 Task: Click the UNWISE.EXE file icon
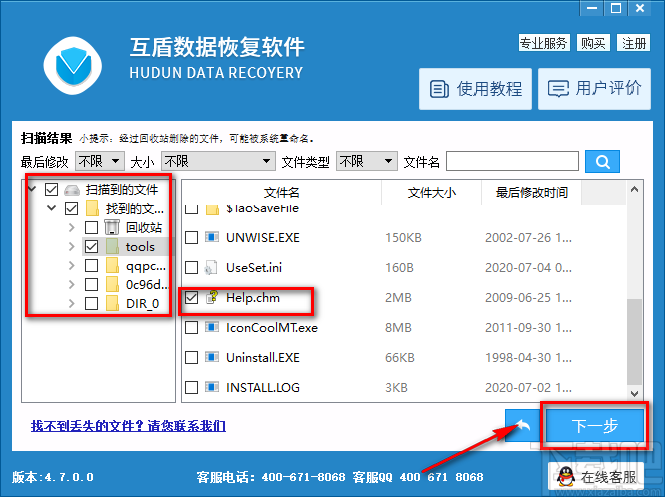point(212,237)
